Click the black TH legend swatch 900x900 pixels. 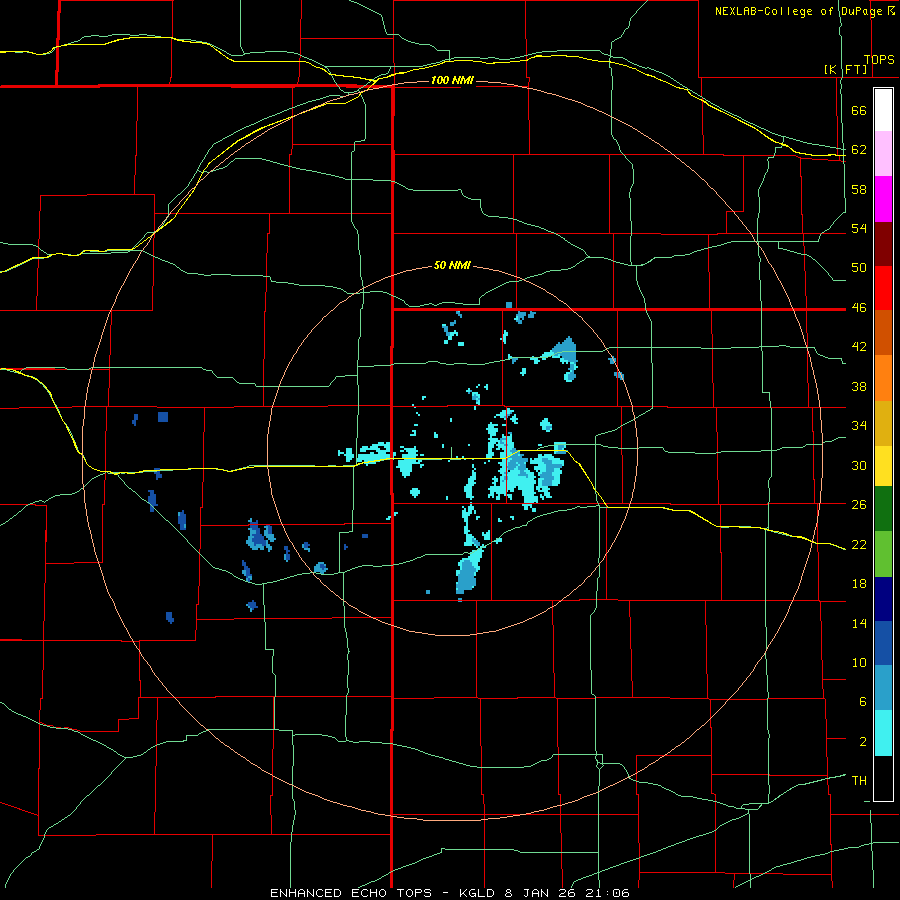(883, 778)
